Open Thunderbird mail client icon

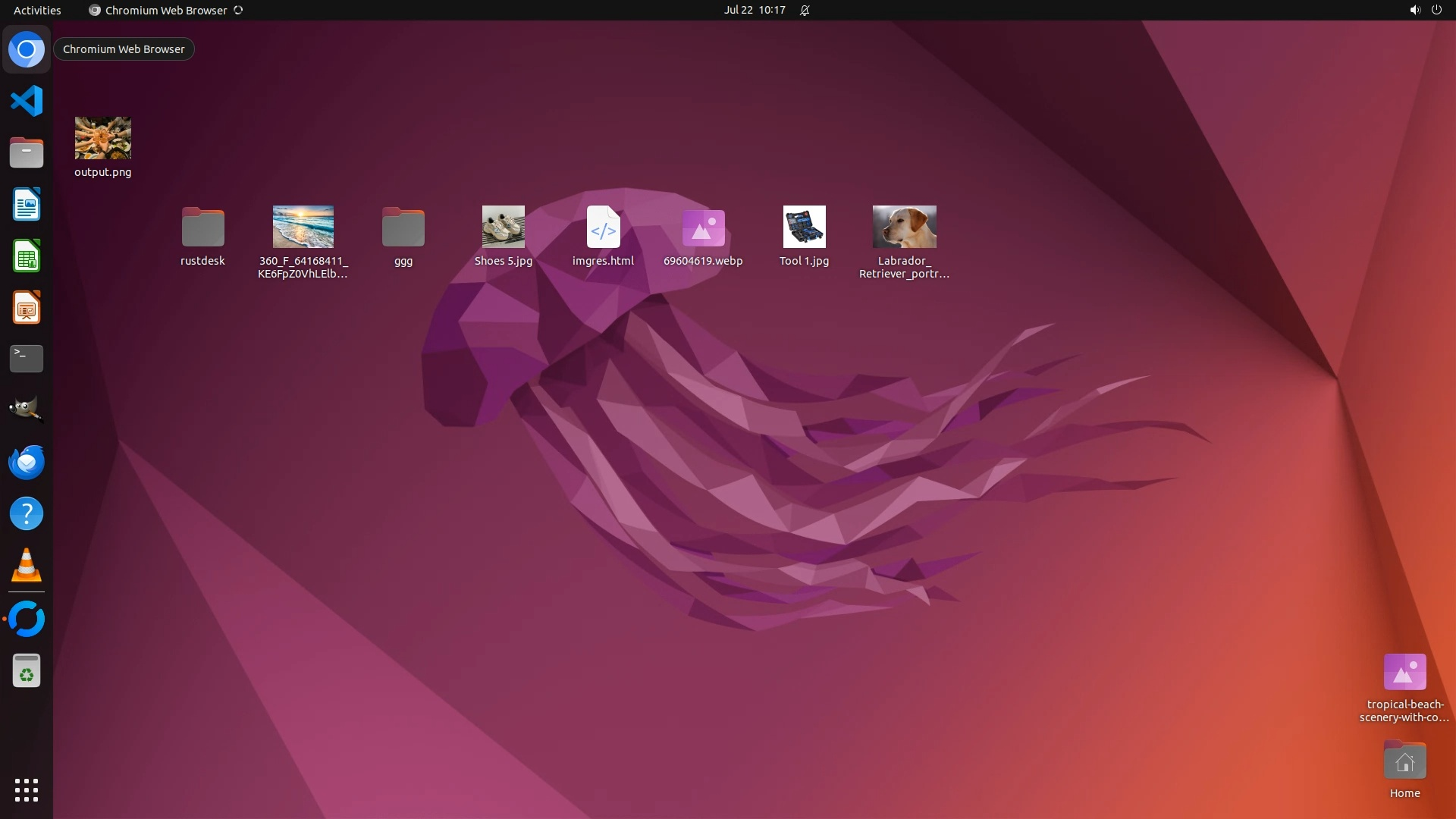[x=27, y=462]
